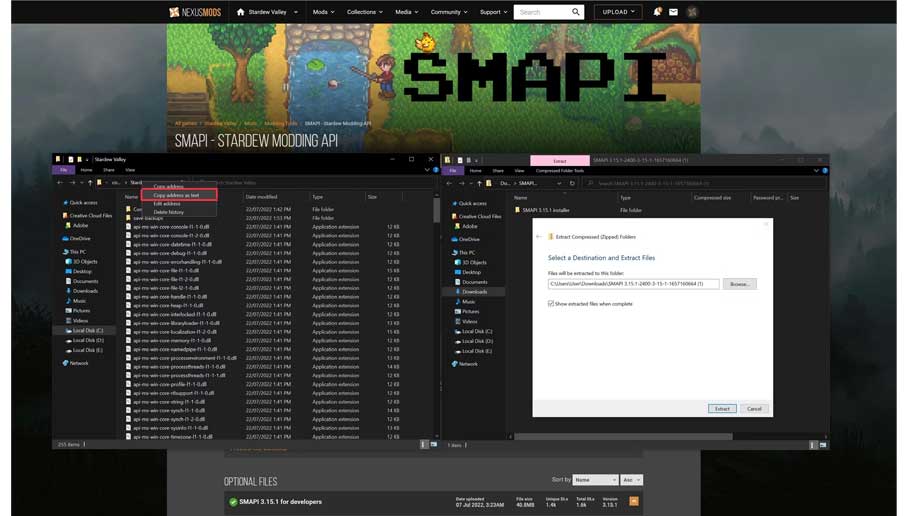Click the Nexus Mods search field
908x516 pixels.
tap(542, 12)
